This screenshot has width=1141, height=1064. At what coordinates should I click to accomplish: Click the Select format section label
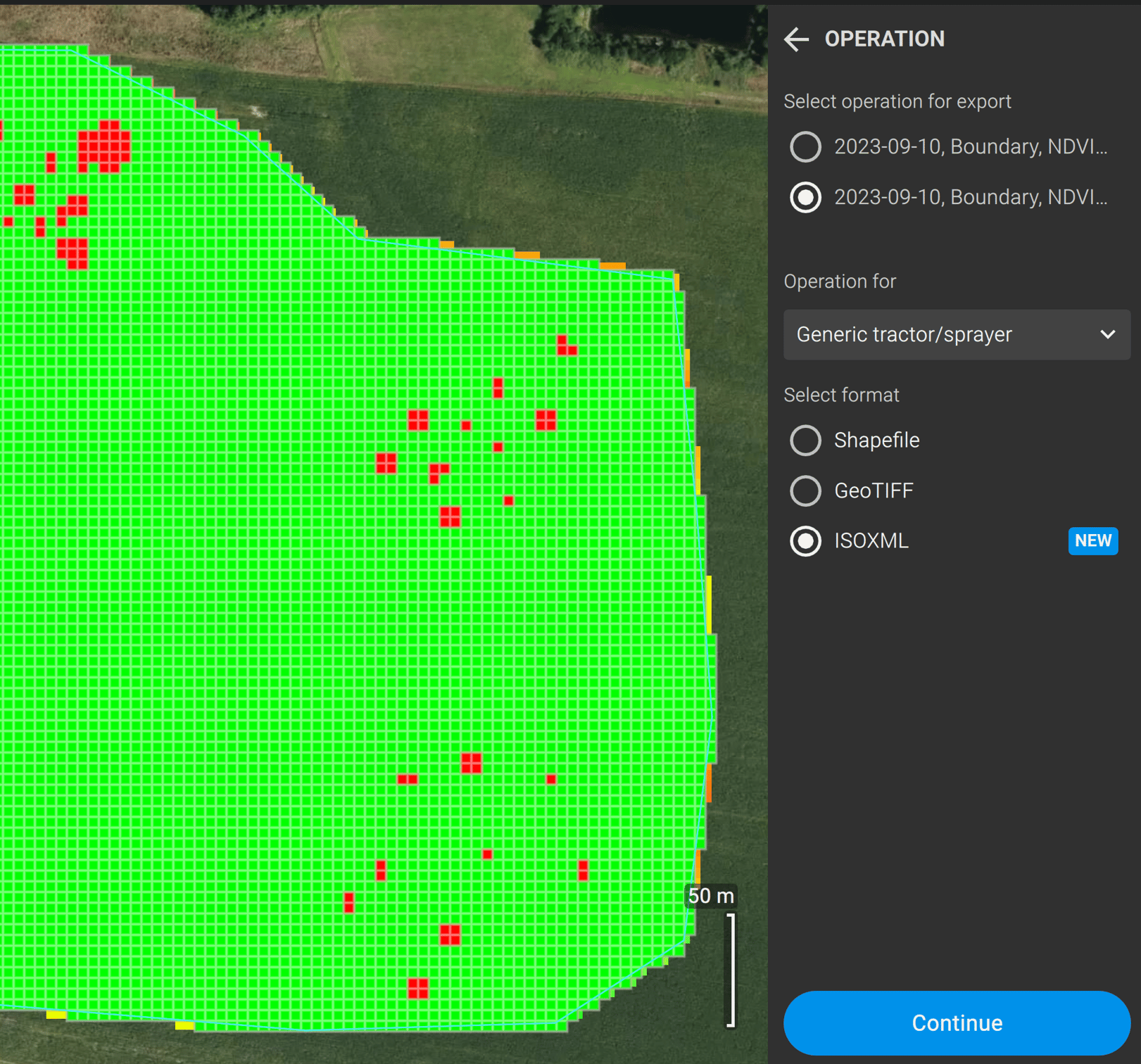point(841,395)
